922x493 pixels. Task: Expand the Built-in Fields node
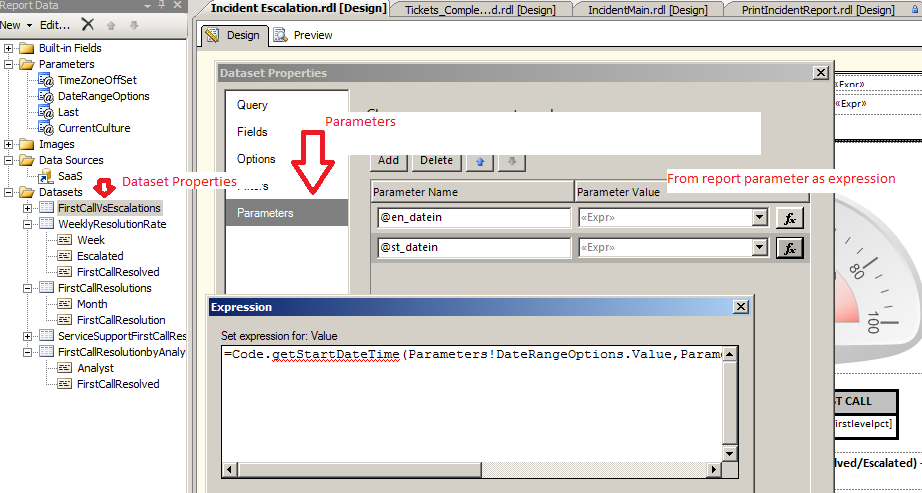point(9,48)
